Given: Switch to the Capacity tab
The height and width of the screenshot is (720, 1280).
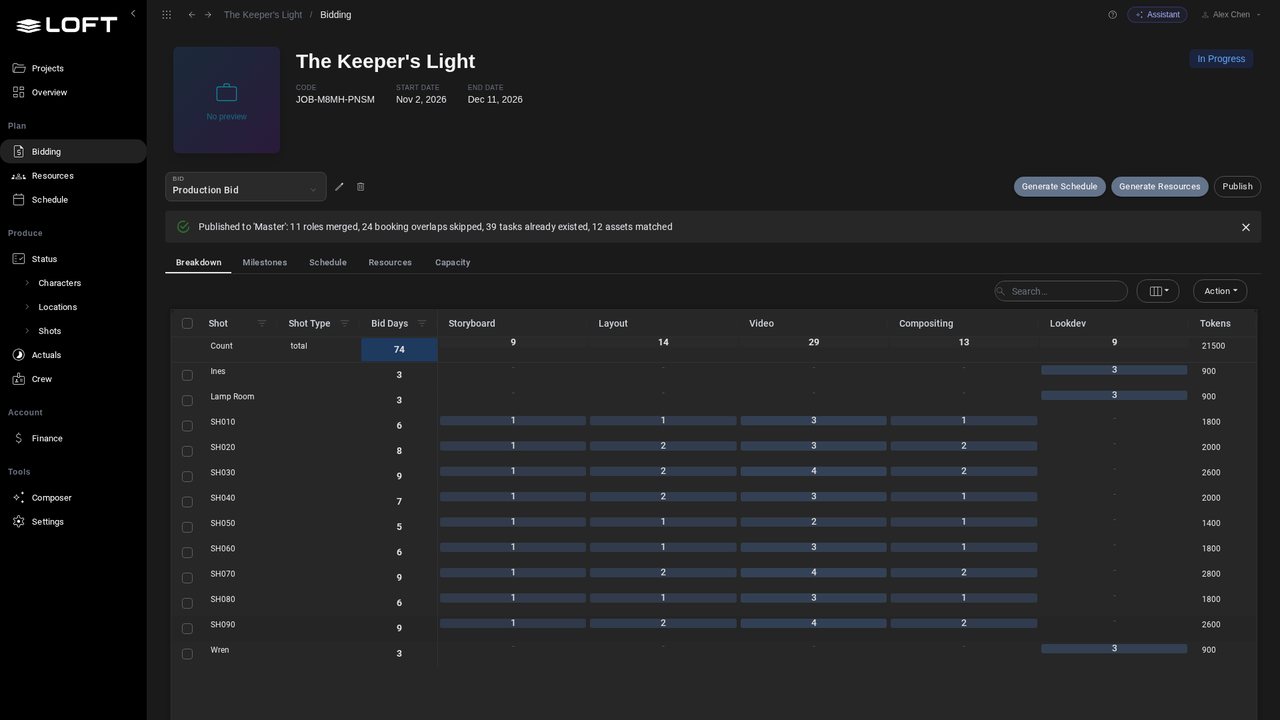Looking at the screenshot, I should (x=452, y=262).
